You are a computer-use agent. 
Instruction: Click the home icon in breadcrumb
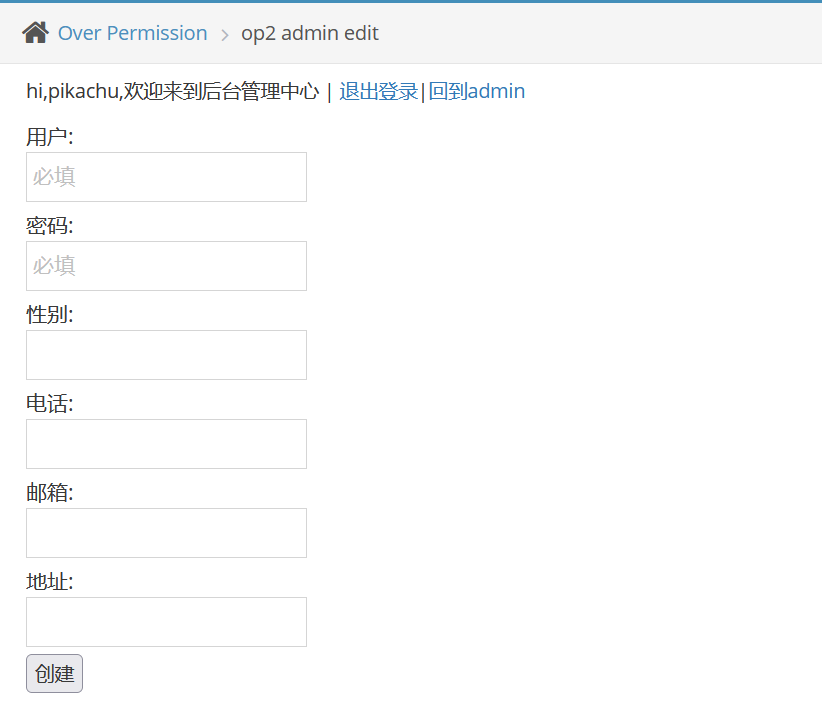36,33
